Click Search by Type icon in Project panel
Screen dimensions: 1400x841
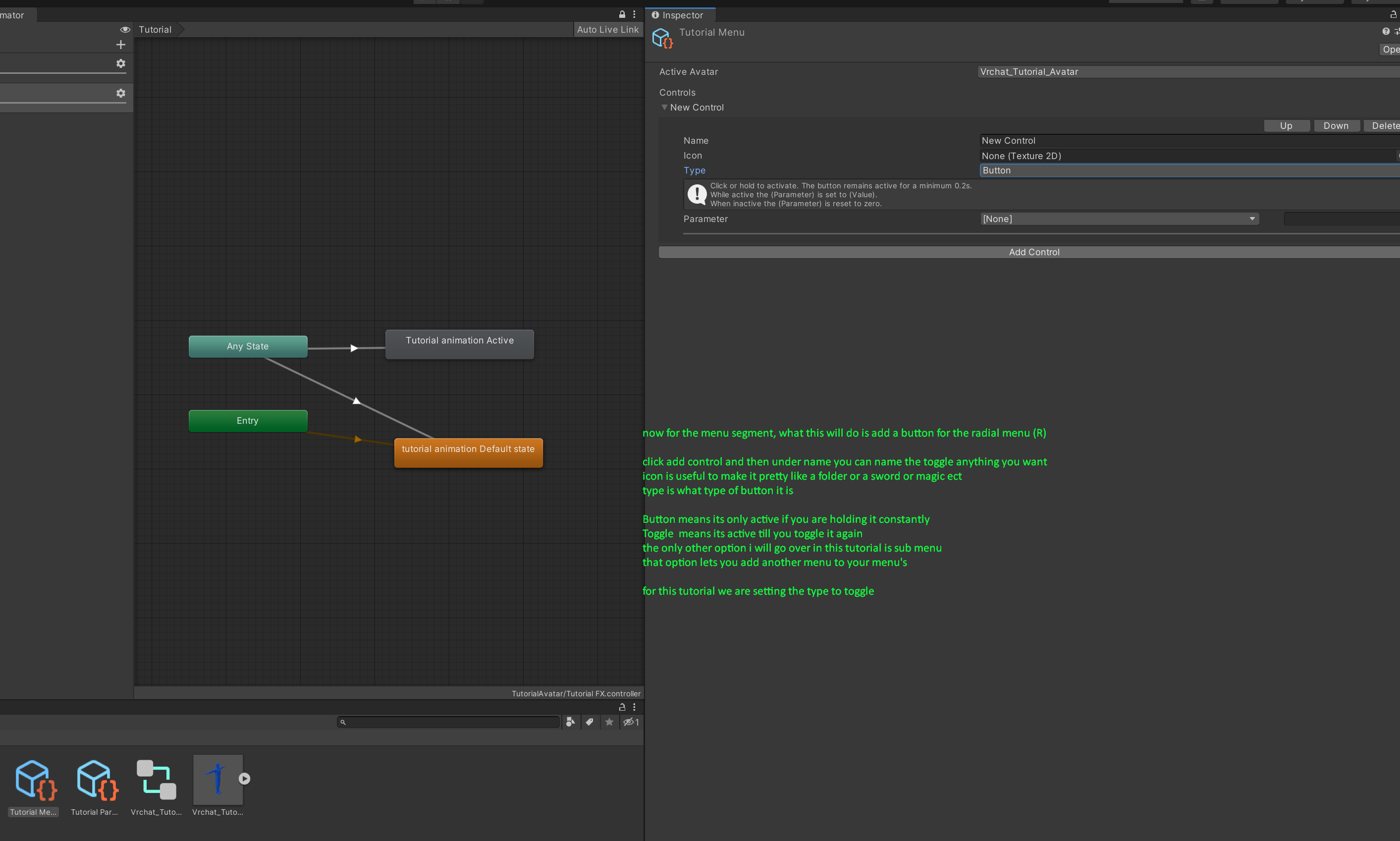point(570,722)
